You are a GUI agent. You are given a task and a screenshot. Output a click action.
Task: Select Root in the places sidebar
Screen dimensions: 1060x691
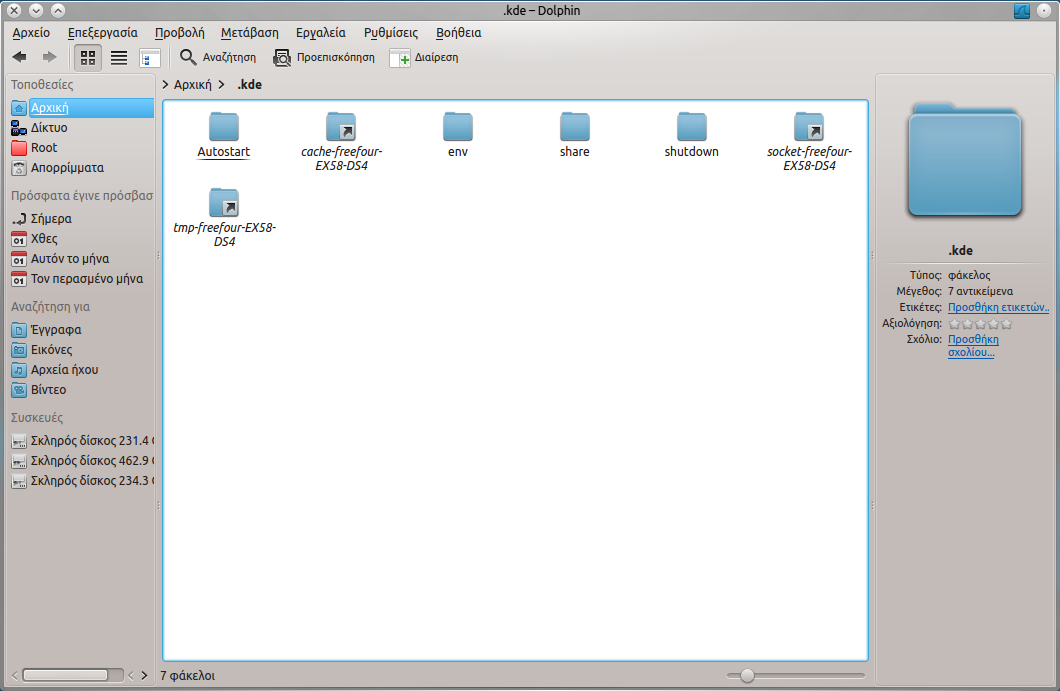(x=44, y=148)
